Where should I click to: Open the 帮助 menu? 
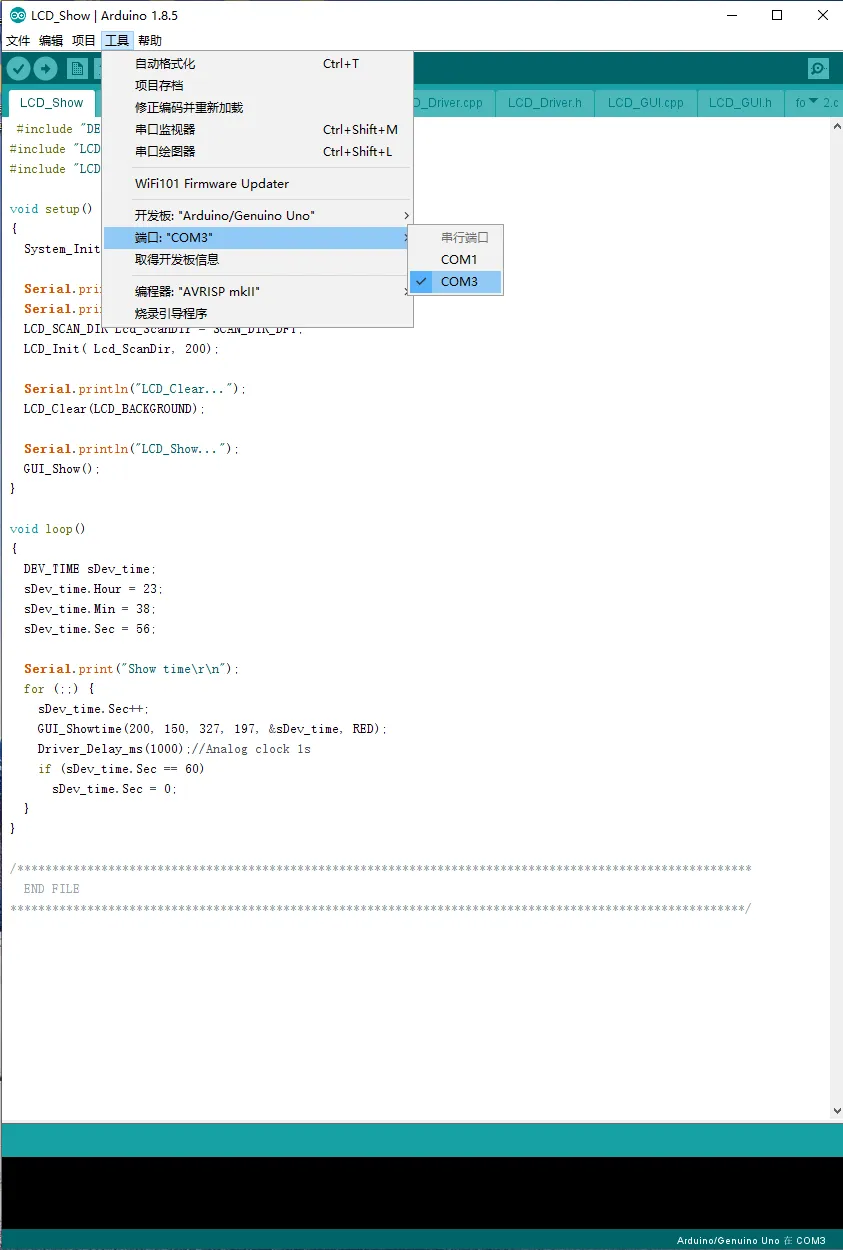point(149,40)
